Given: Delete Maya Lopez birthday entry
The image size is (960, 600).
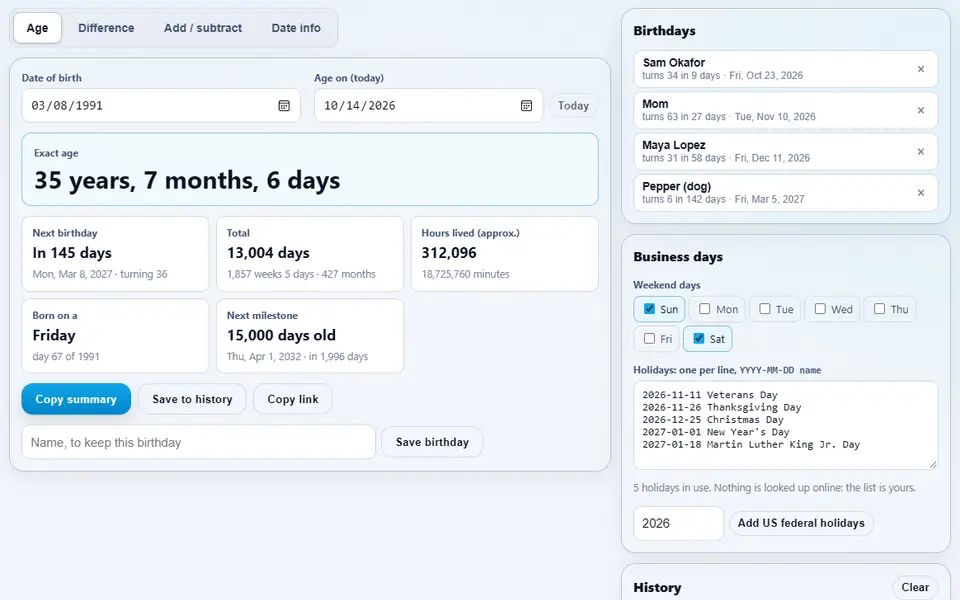Looking at the screenshot, I should tap(921, 151).
